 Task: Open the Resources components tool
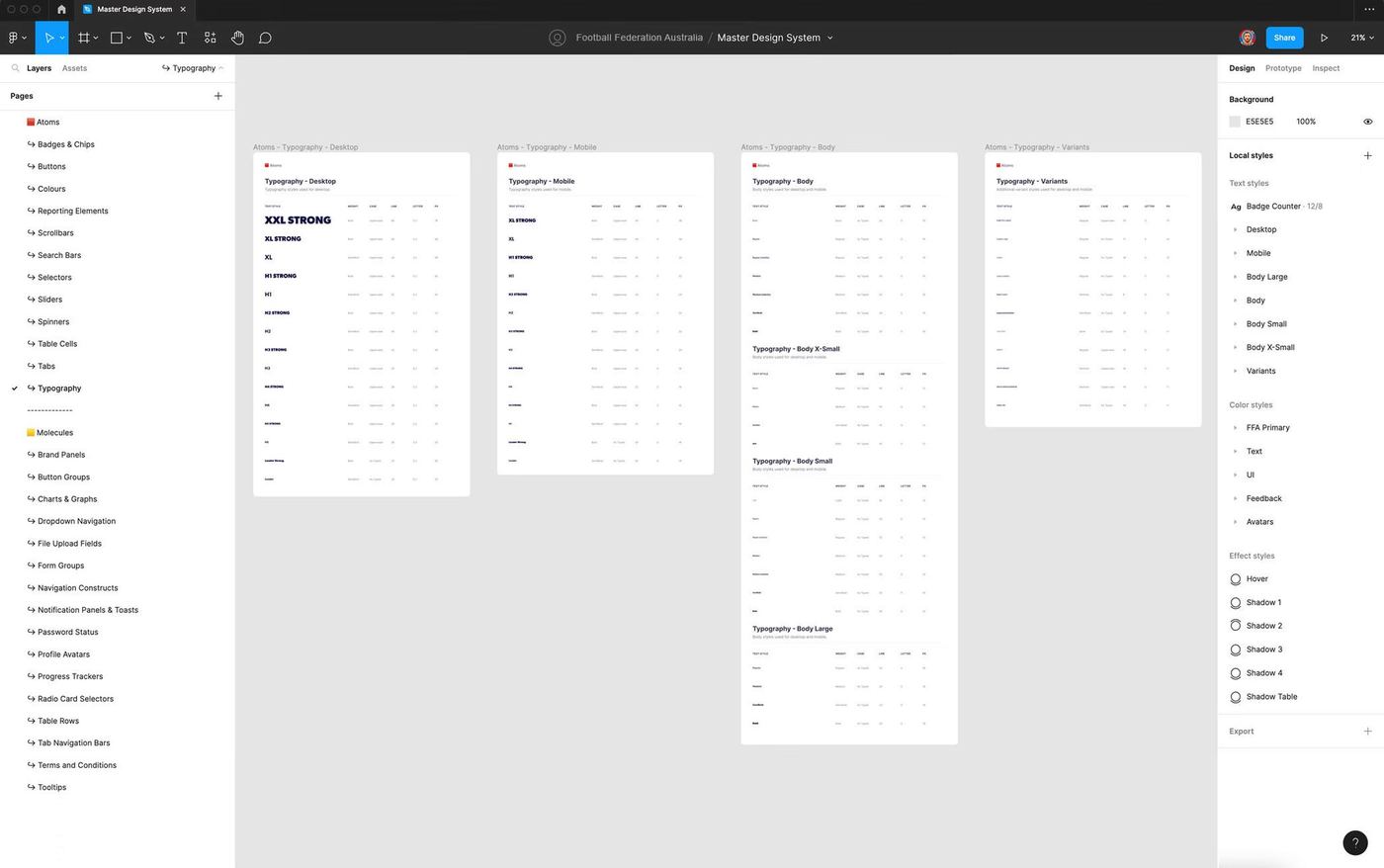(x=211, y=38)
